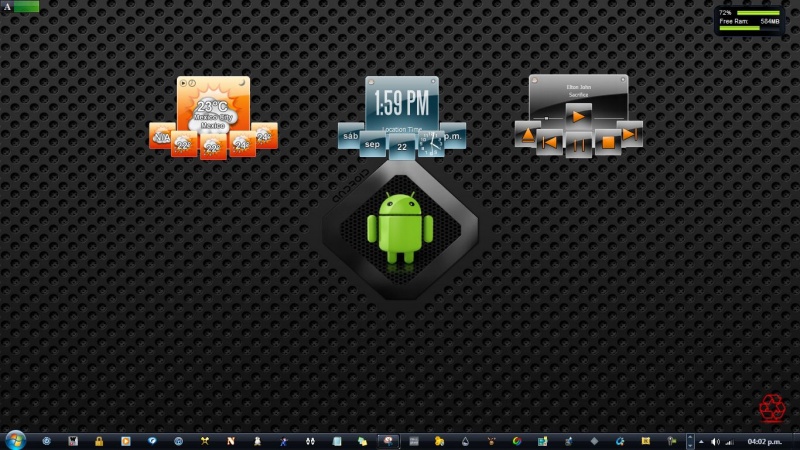800x450 pixels.
Task: Switch to the highlighted active taskbar app
Action: 388,441
